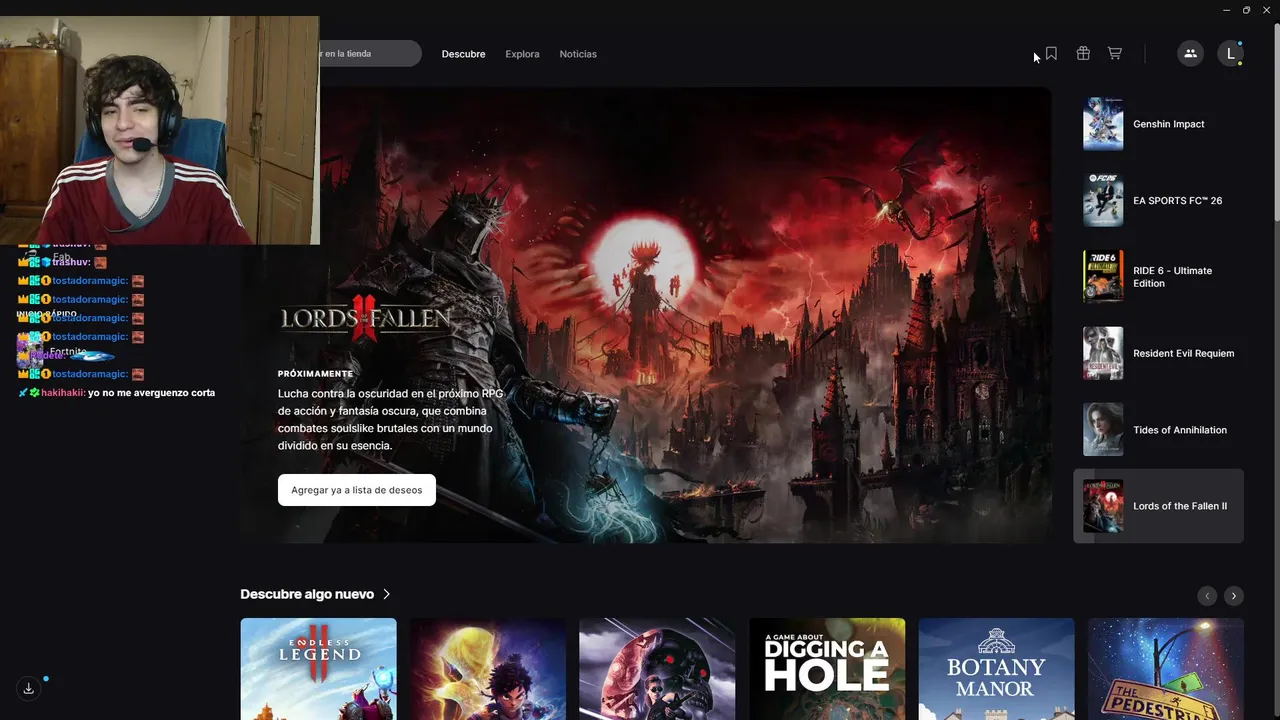
Task: Click the store search field
Action: (370, 54)
